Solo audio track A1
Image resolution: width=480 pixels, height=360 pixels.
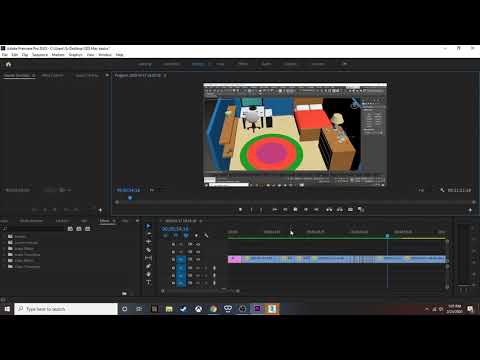click(x=202, y=268)
